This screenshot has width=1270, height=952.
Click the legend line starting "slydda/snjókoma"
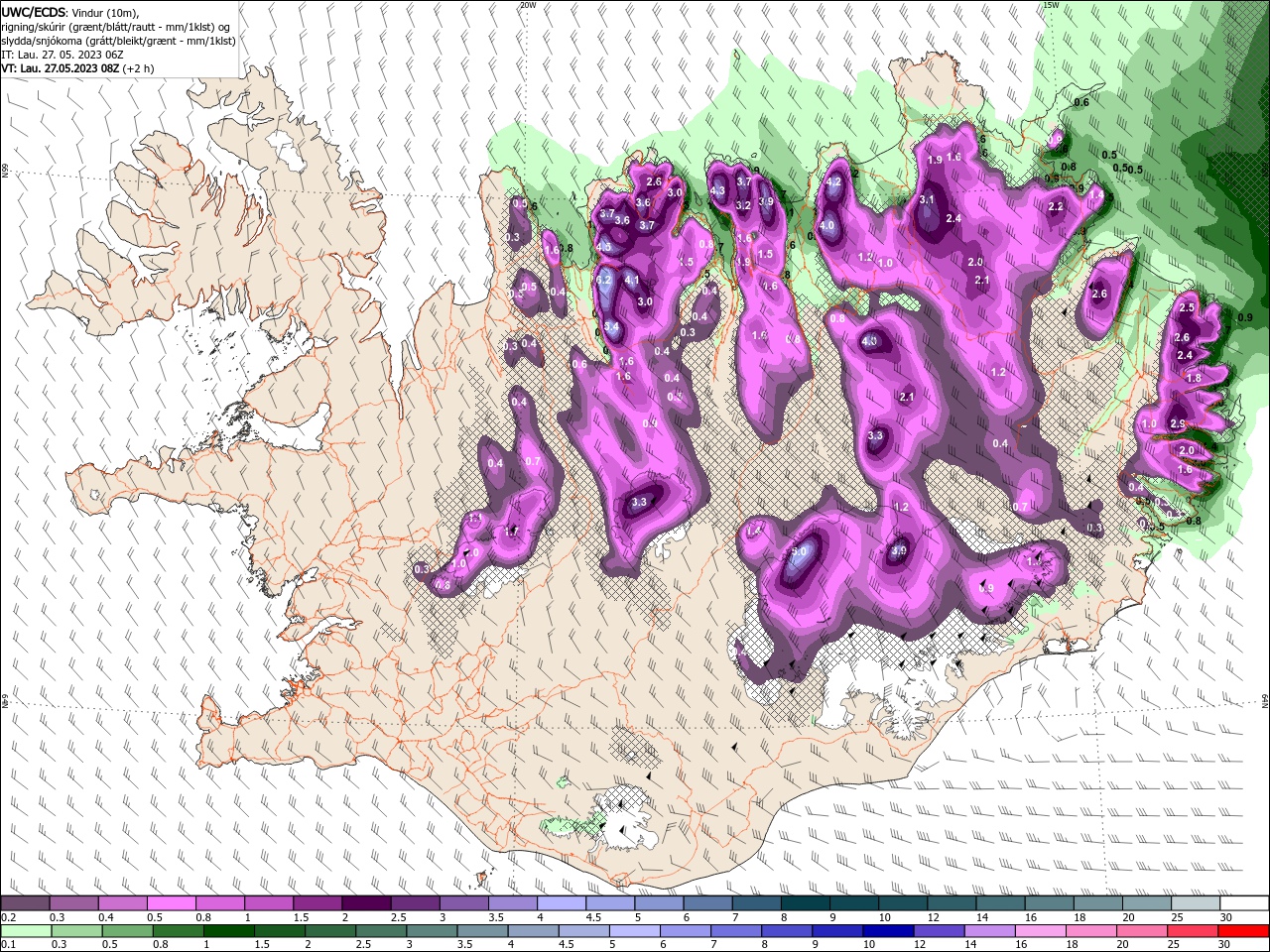(117, 40)
